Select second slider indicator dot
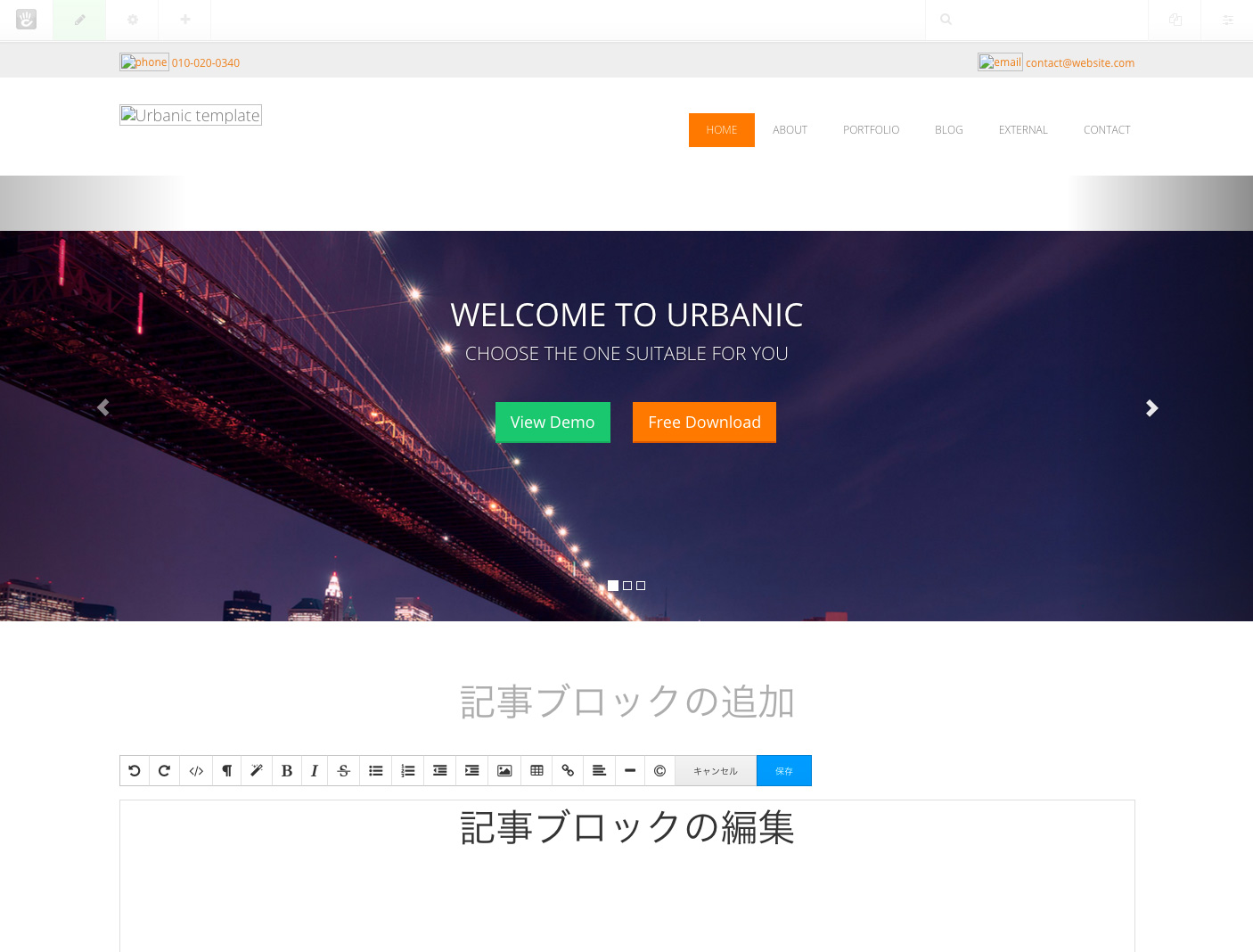Image resolution: width=1253 pixels, height=952 pixels. point(627,586)
